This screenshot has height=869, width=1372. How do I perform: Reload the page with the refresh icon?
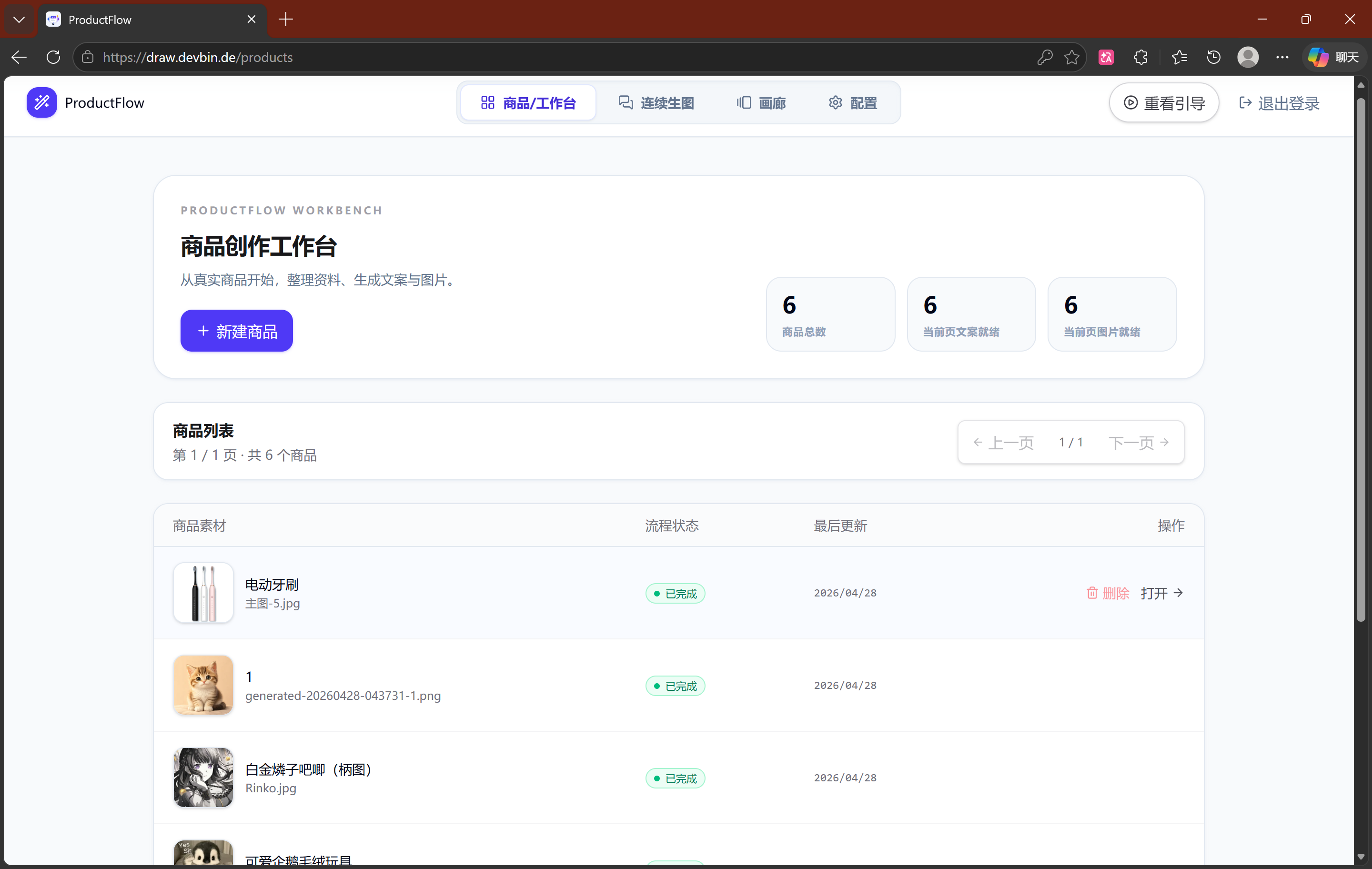click(53, 57)
